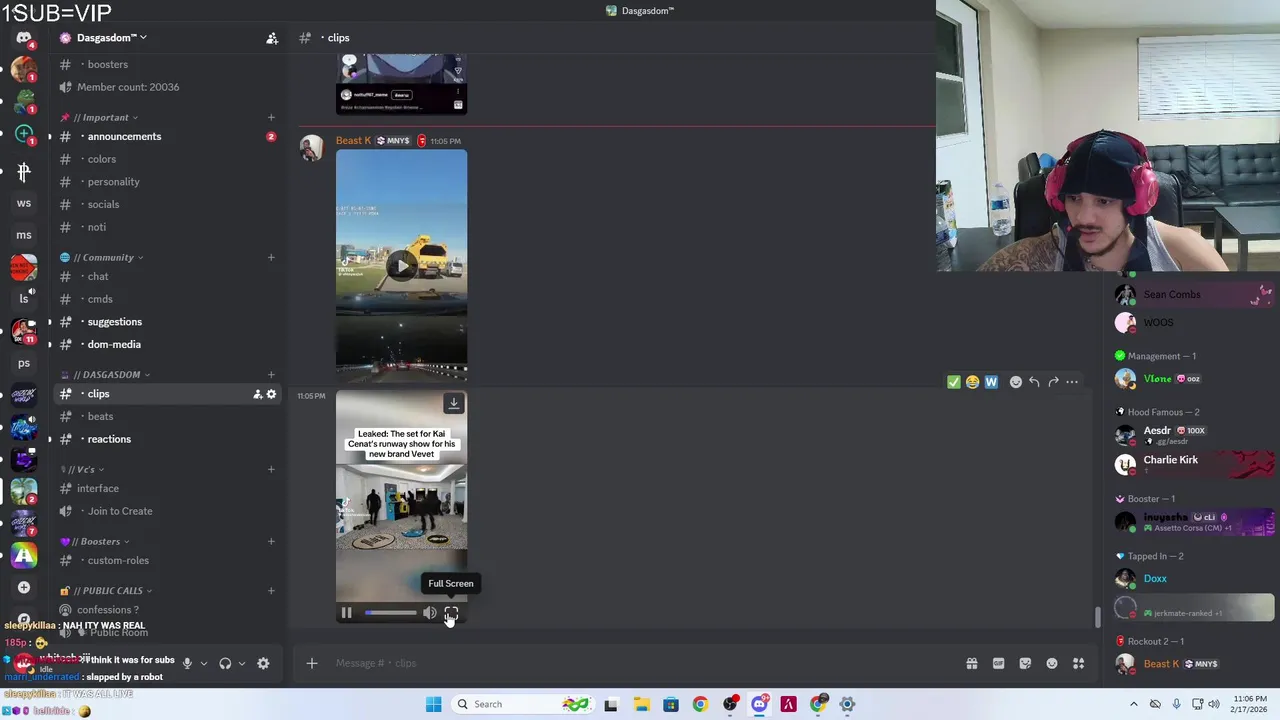Viewport: 1280px width, 720px height.
Task: Open the Windows Start menu
Action: (x=433, y=704)
